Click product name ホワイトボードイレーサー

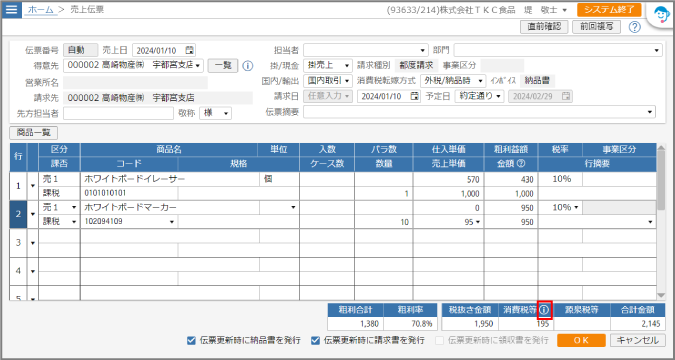tap(135, 180)
